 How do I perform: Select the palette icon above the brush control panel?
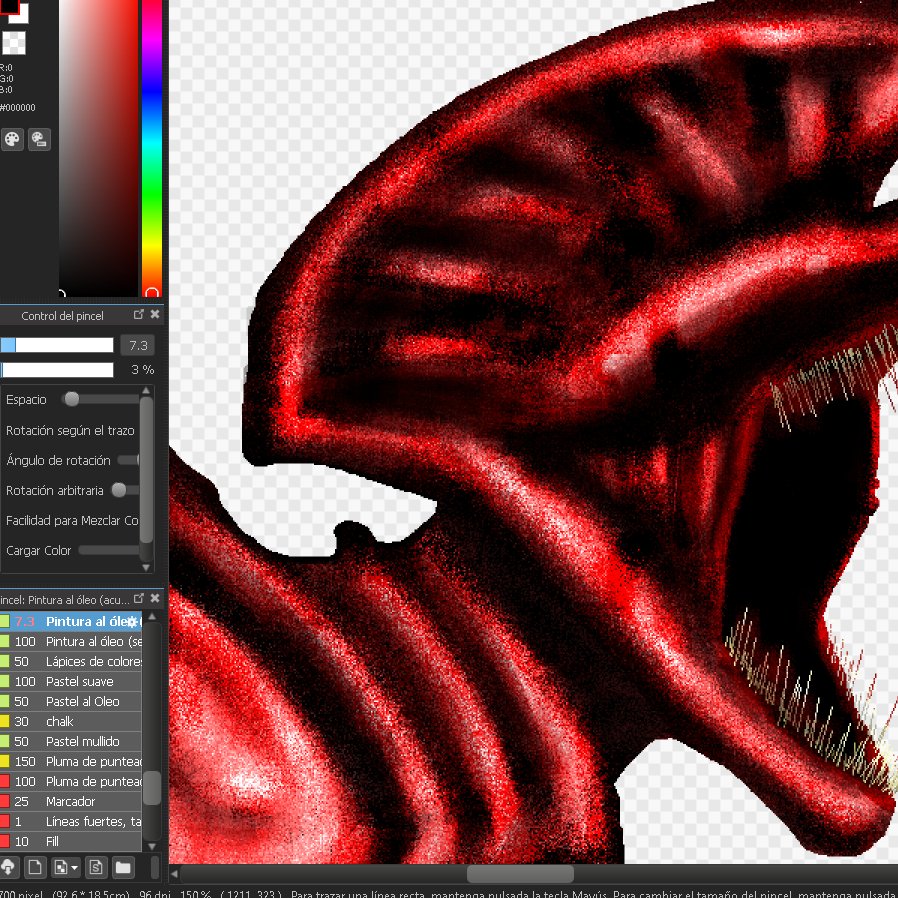coord(12,139)
